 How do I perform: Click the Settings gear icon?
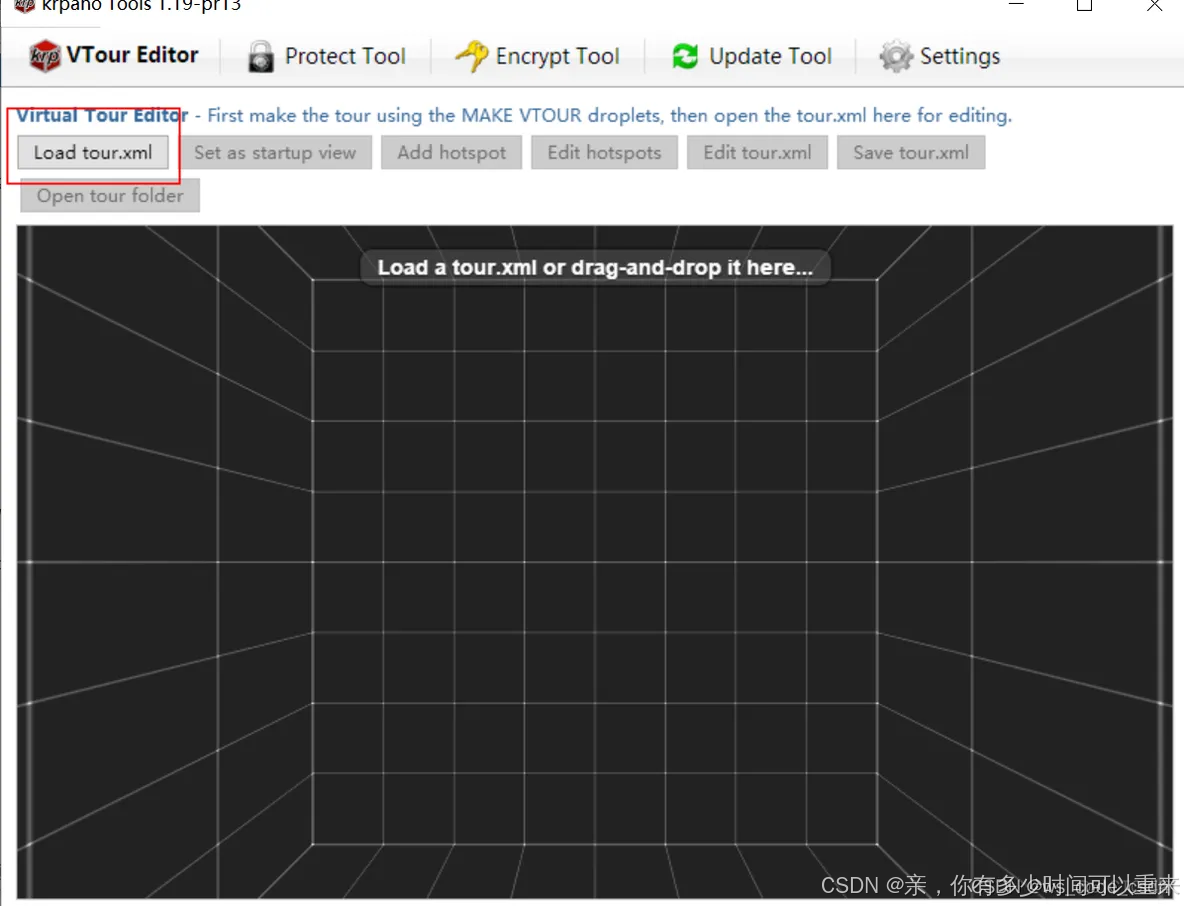(896, 56)
